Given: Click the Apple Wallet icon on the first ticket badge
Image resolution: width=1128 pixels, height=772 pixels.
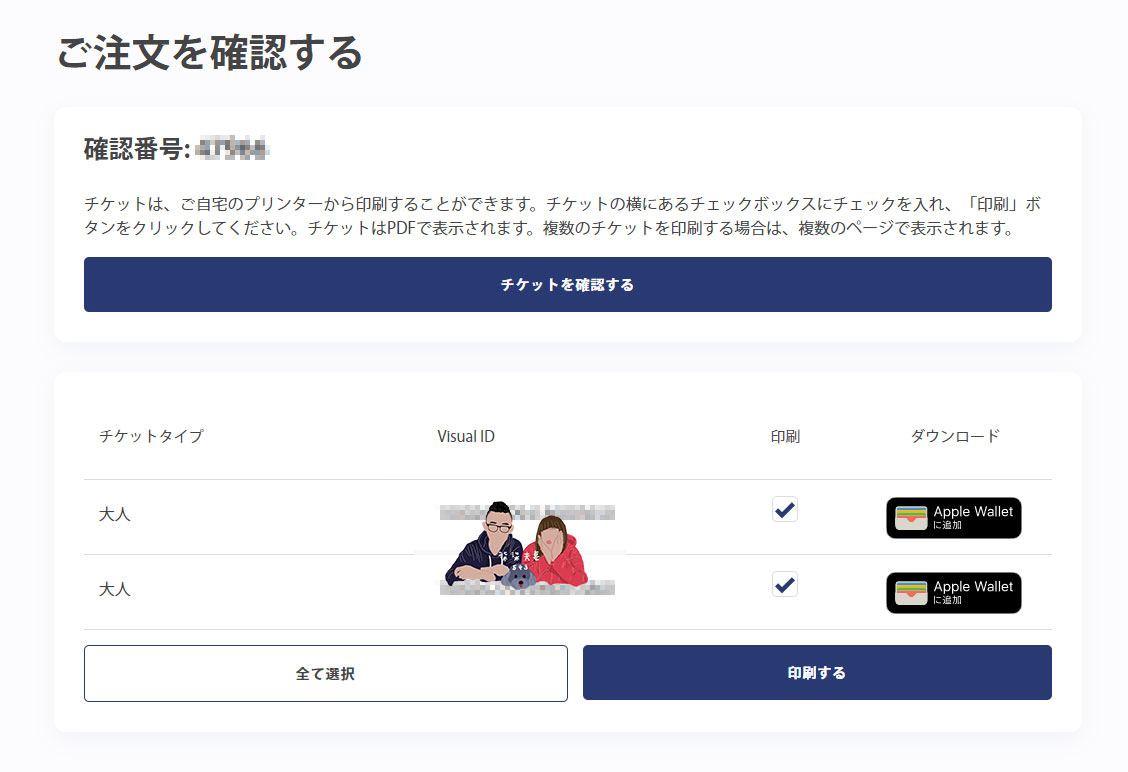Looking at the screenshot, I should point(911,517).
